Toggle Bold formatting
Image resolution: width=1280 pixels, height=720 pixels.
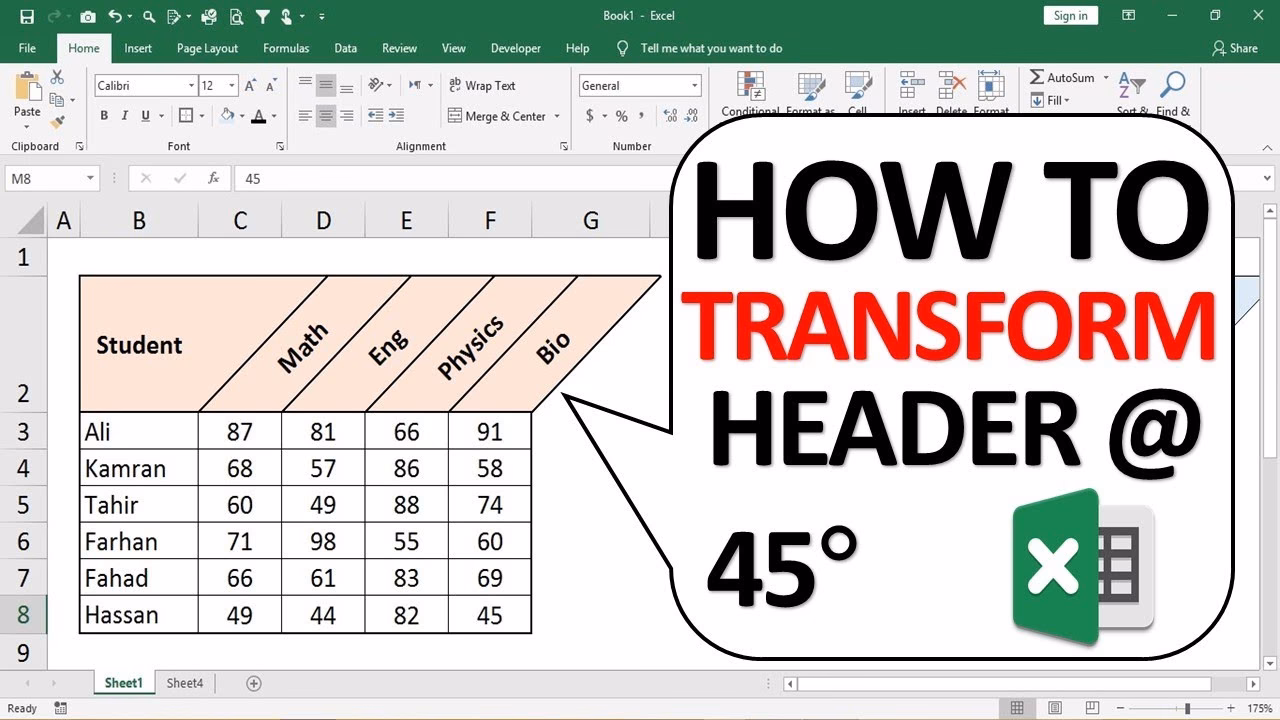click(104, 116)
